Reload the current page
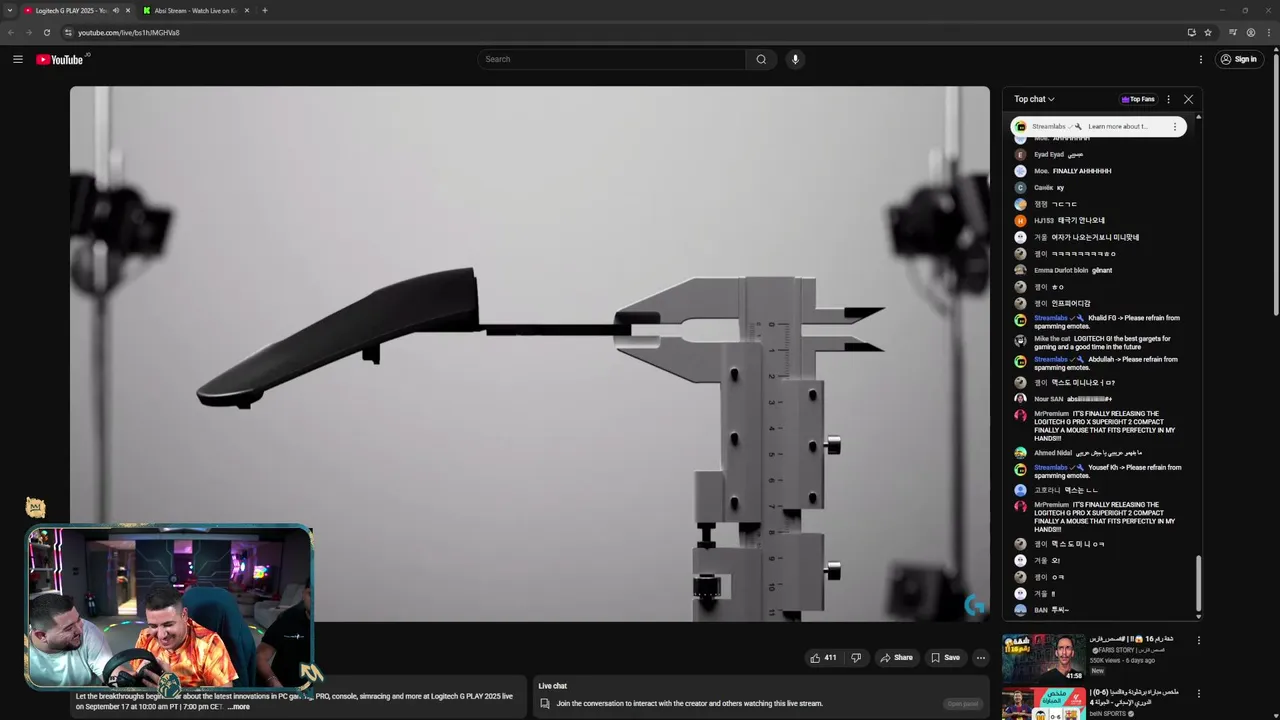The height and width of the screenshot is (720, 1280). (47, 32)
